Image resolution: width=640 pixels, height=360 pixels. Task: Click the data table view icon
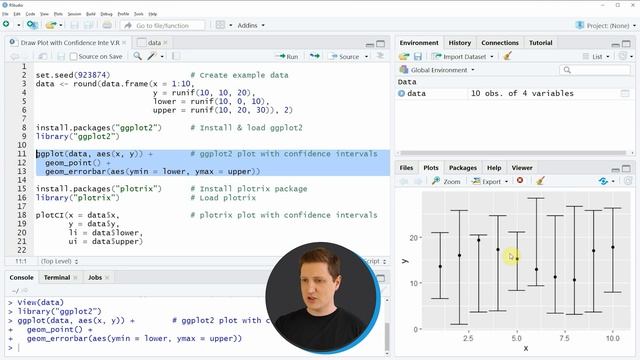click(x=625, y=93)
